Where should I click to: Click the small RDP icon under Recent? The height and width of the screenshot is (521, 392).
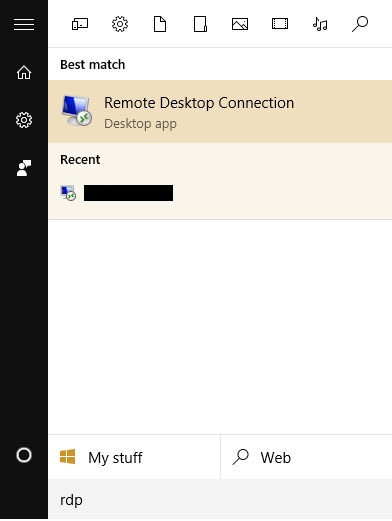point(68,193)
